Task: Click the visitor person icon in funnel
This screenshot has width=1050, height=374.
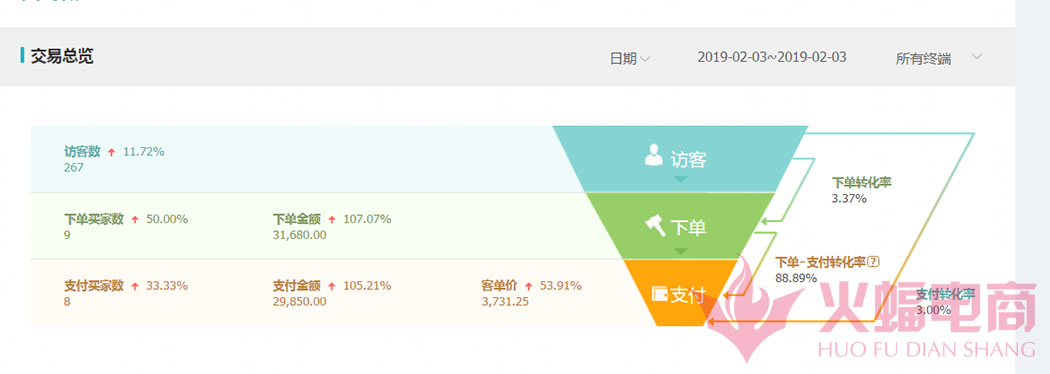Action: pyautogui.click(x=654, y=155)
